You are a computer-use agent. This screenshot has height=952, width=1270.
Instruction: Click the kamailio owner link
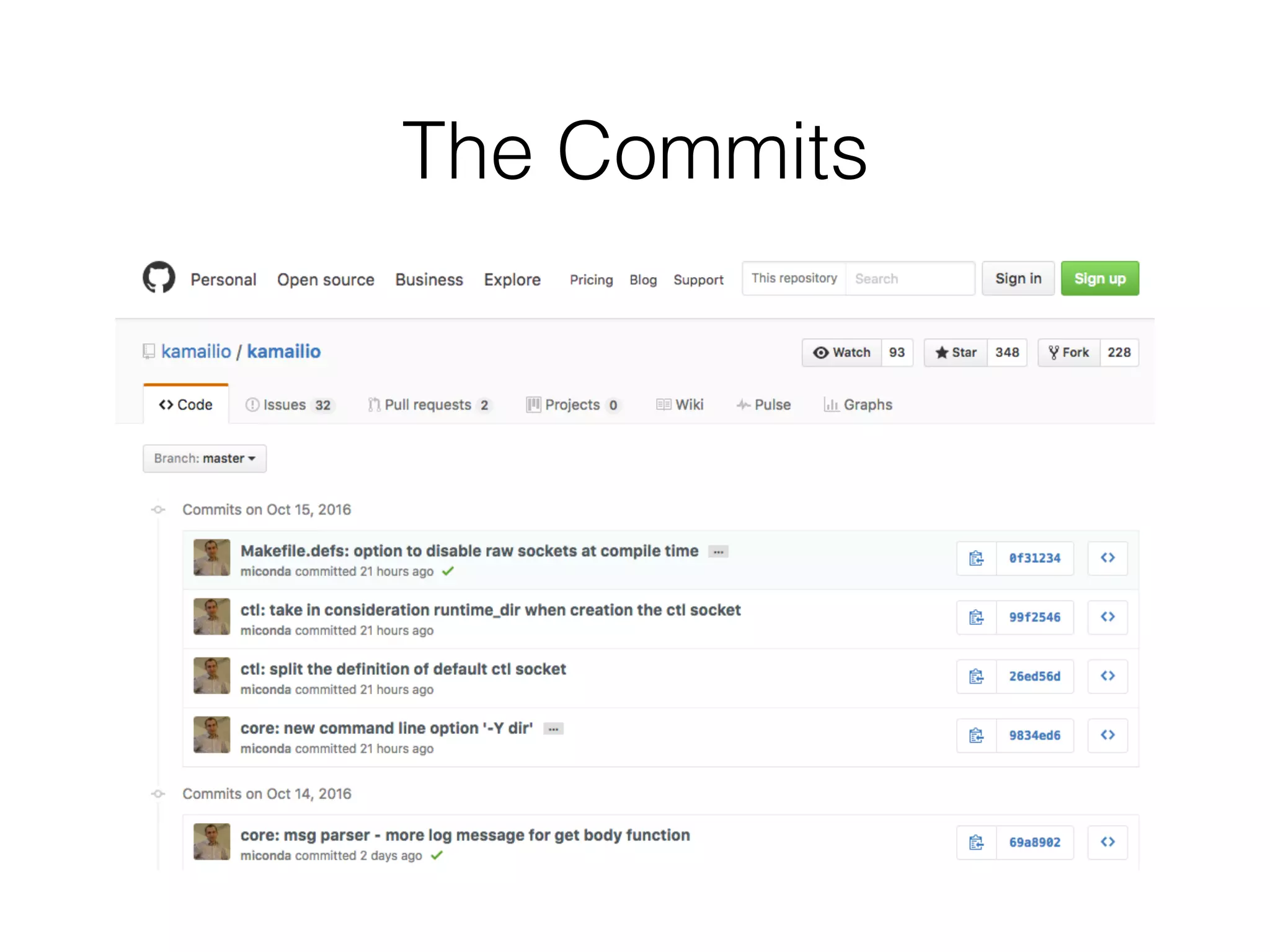(x=196, y=351)
